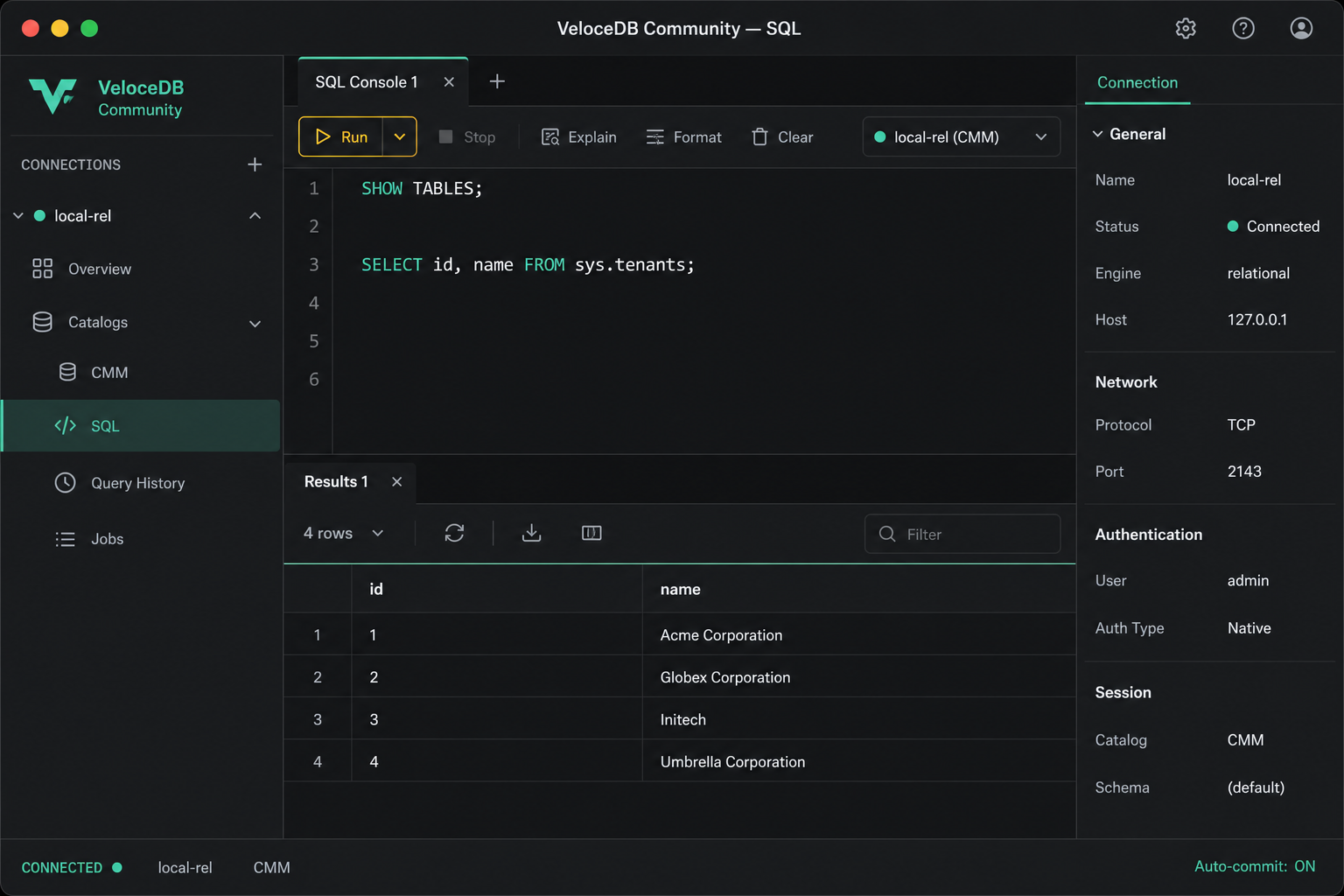Viewport: 1344px width, 896px height.
Task: Close the Results 1 tab
Action: point(397,482)
